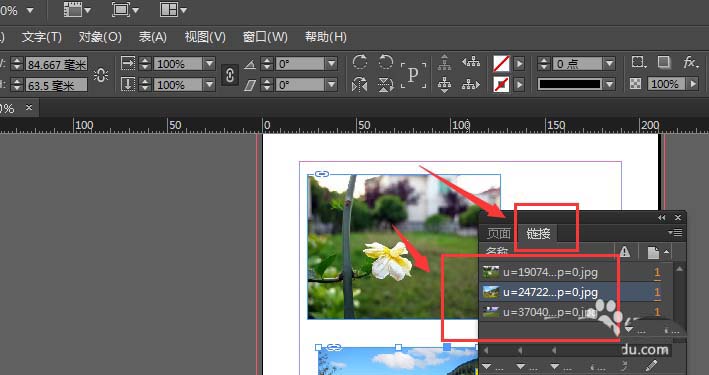Open the arrange documents icon

coord(173,9)
